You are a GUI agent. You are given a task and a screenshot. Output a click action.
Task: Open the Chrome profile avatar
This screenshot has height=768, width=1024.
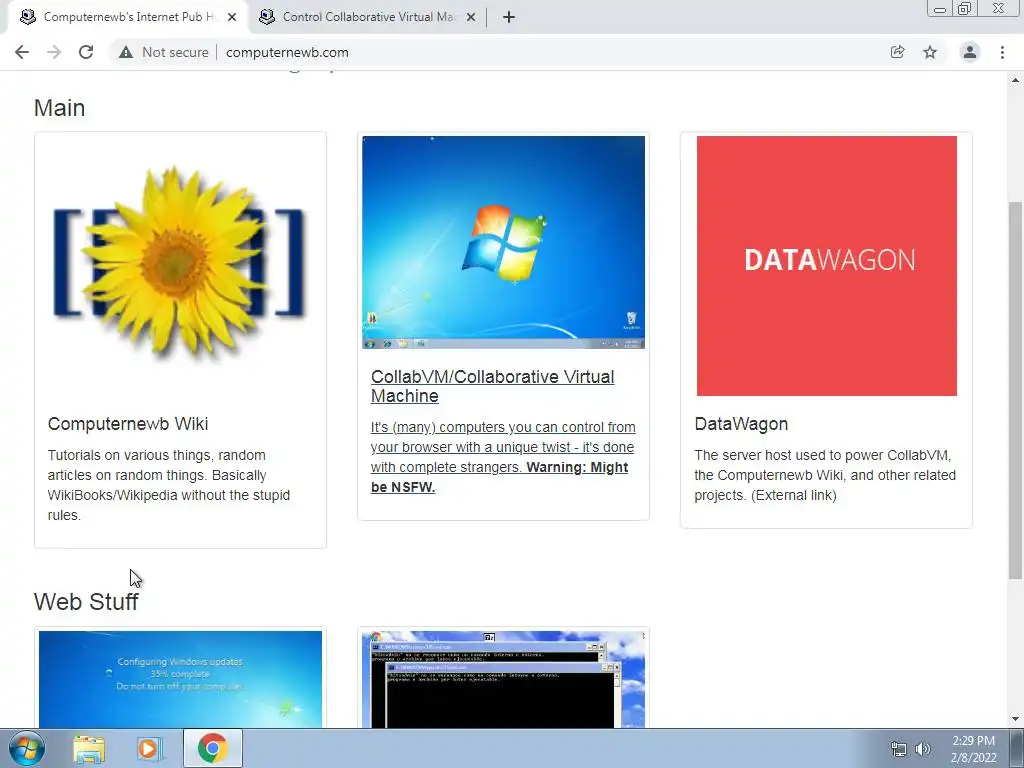click(x=970, y=52)
